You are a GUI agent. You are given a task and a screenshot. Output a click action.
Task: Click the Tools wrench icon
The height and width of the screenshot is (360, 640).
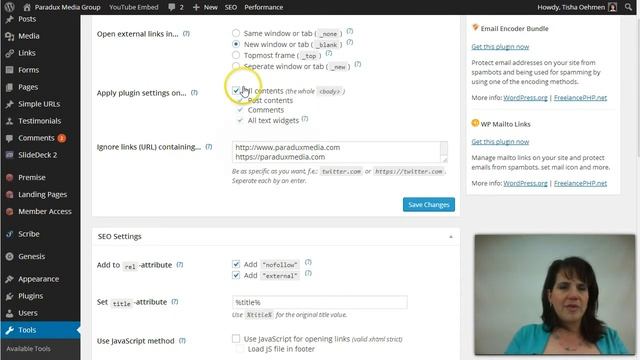[x=9, y=330]
